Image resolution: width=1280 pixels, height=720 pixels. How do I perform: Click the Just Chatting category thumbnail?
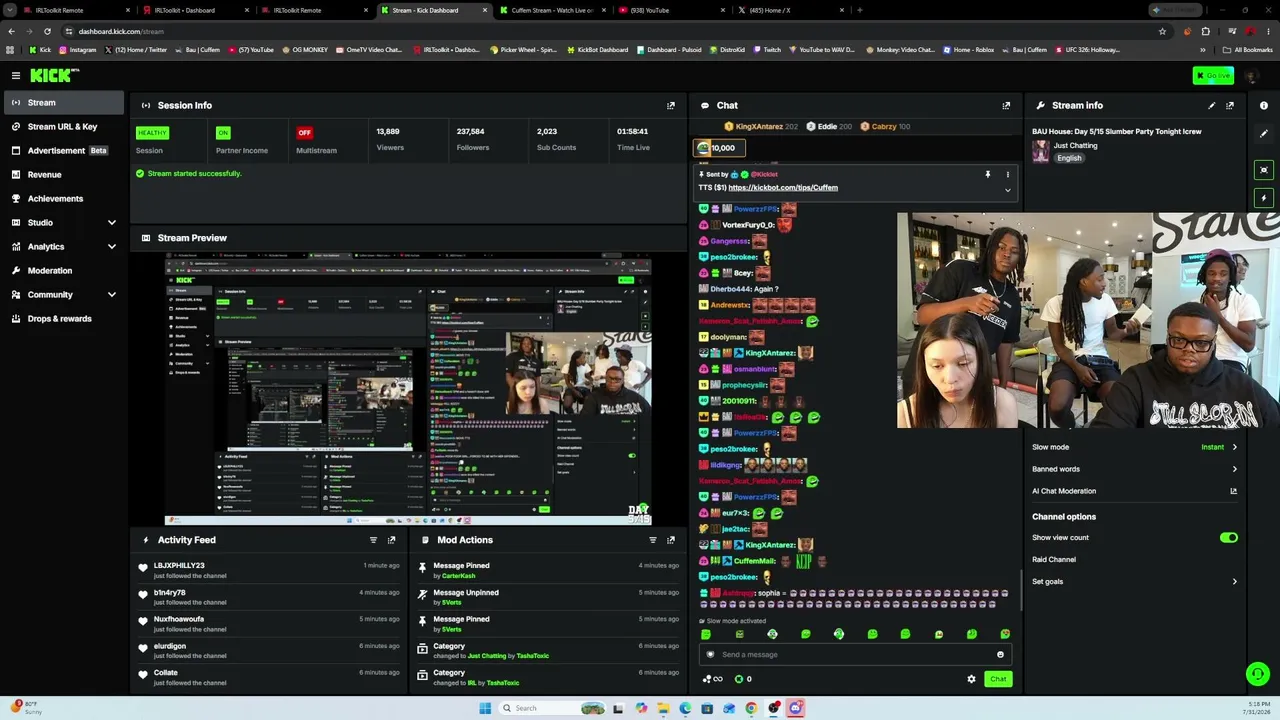[x=1041, y=151]
